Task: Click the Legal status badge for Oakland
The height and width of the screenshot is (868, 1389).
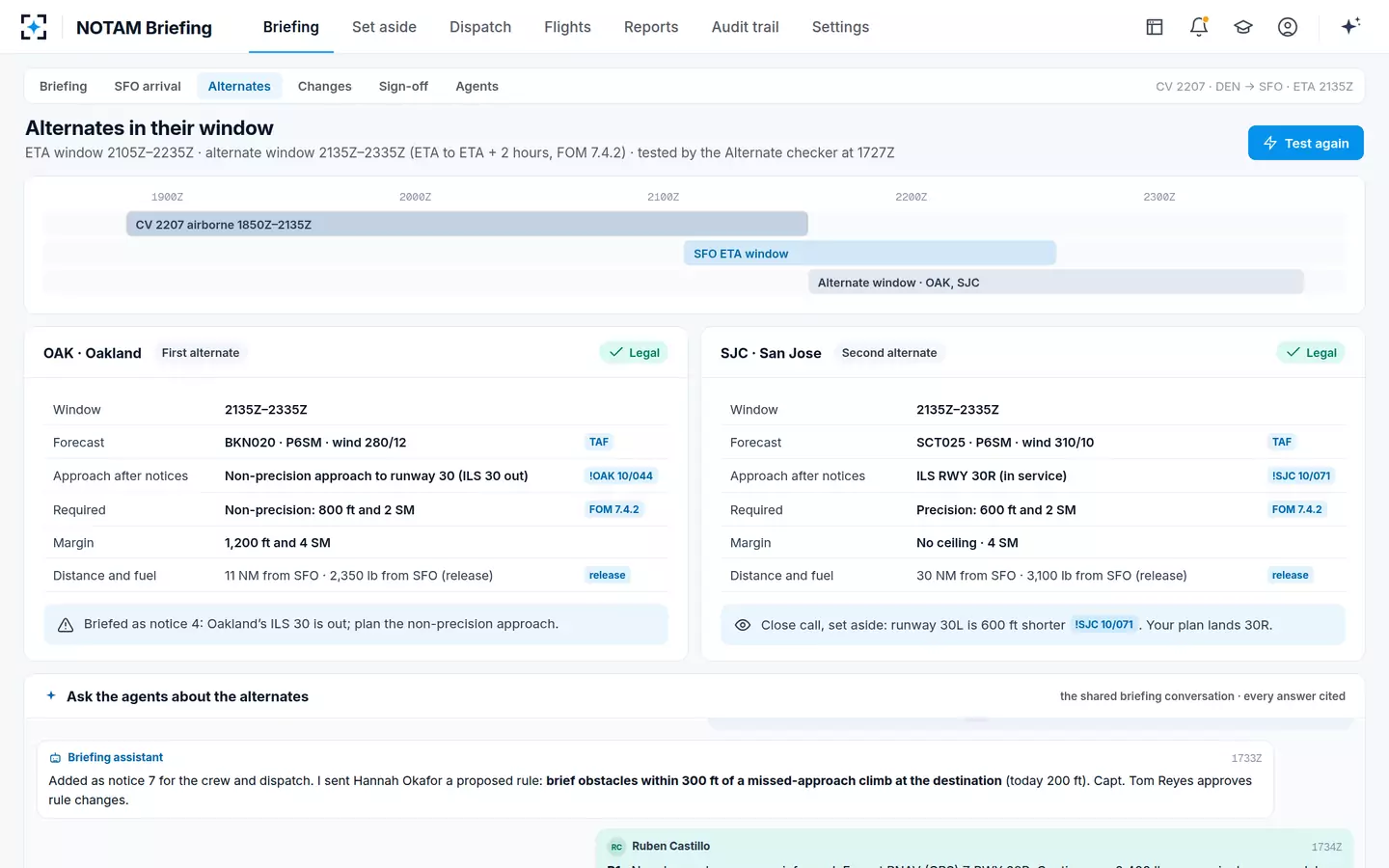Action: pyautogui.click(x=634, y=353)
